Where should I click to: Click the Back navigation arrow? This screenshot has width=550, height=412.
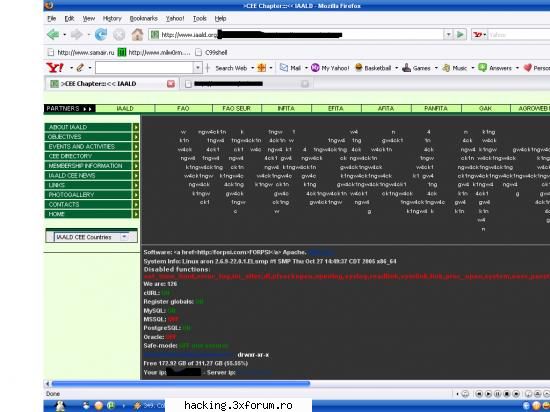click(53, 34)
